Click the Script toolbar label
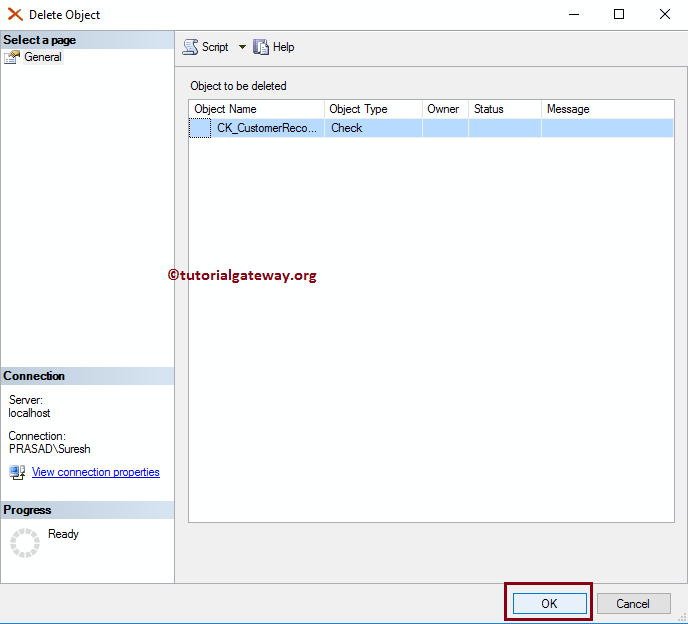 point(215,47)
